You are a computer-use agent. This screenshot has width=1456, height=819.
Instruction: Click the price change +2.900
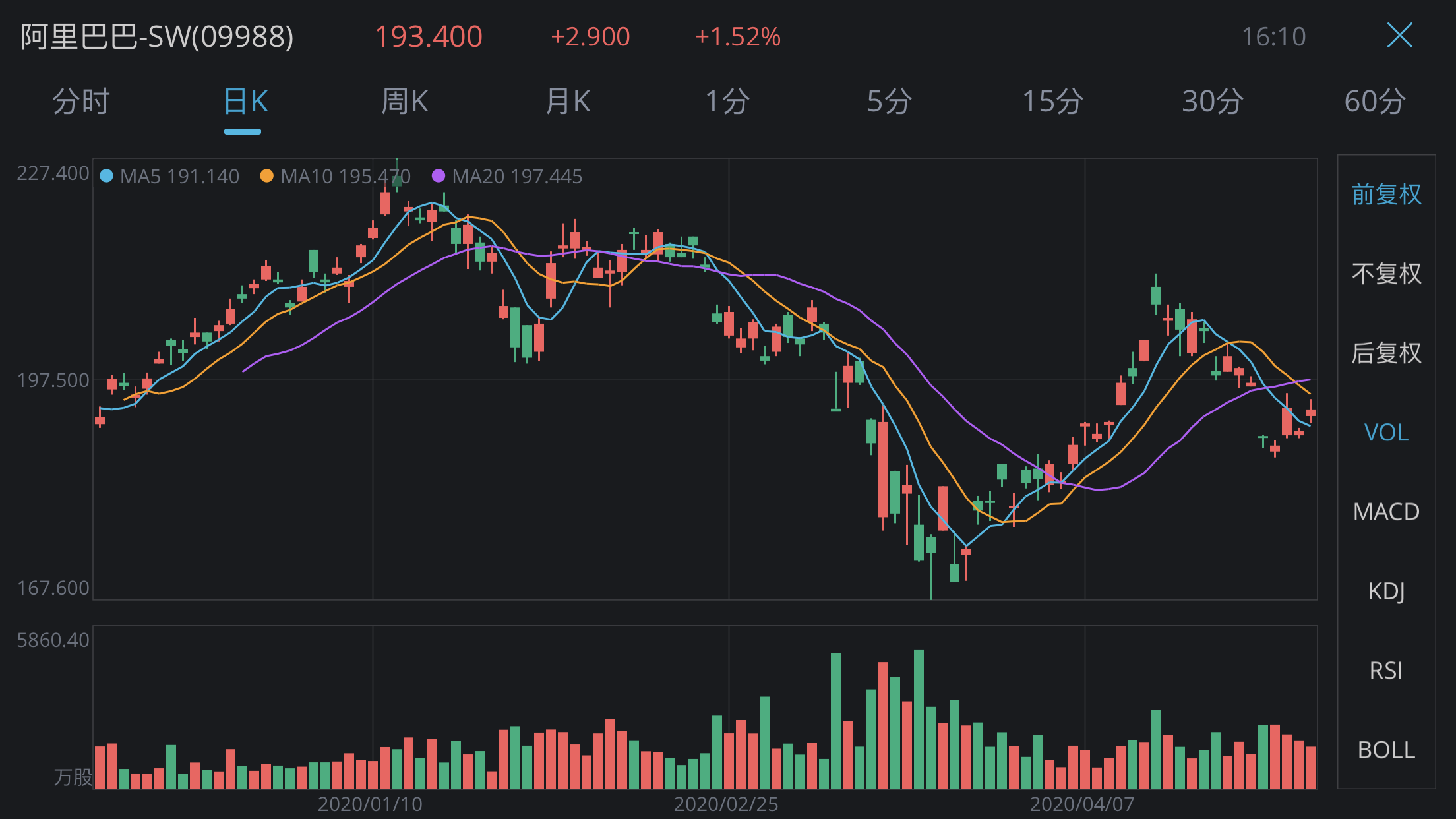pyautogui.click(x=590, y=37)
